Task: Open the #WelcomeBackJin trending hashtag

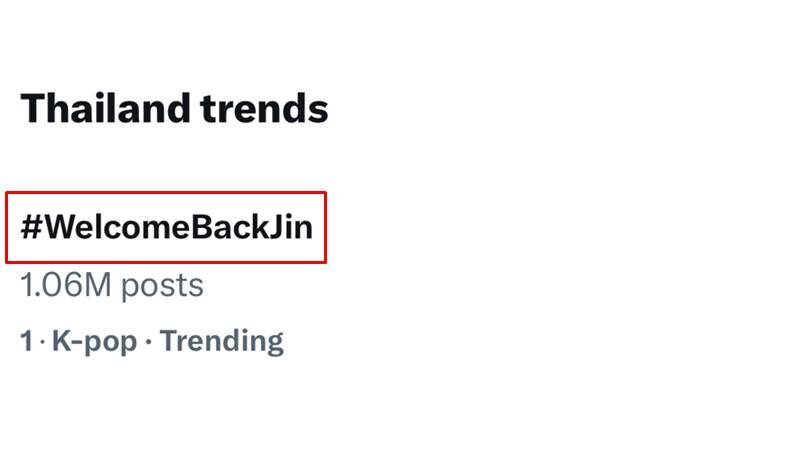Action: pyautogui.click(x=166, y=227)
